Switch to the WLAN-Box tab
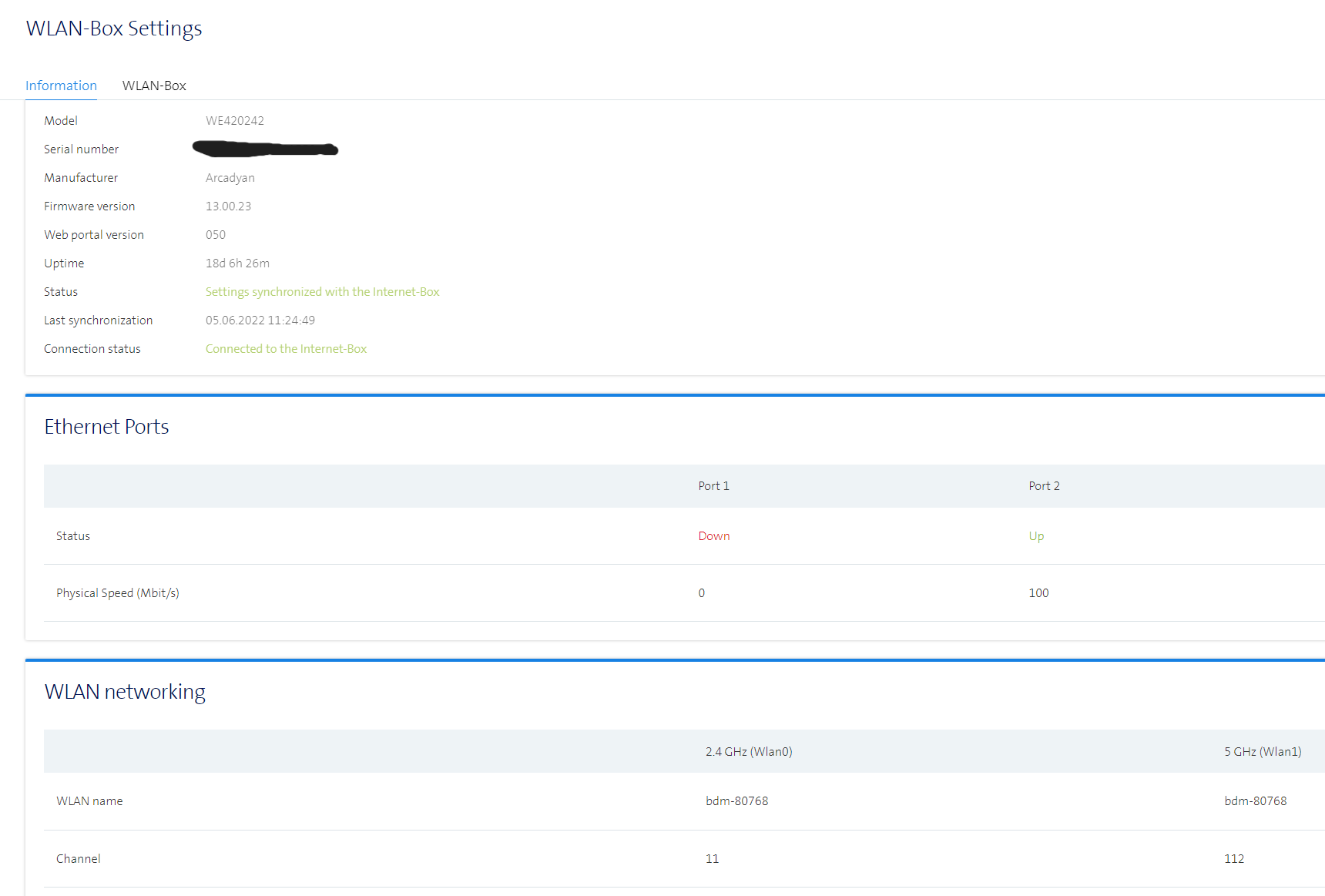 pos(154,86)
